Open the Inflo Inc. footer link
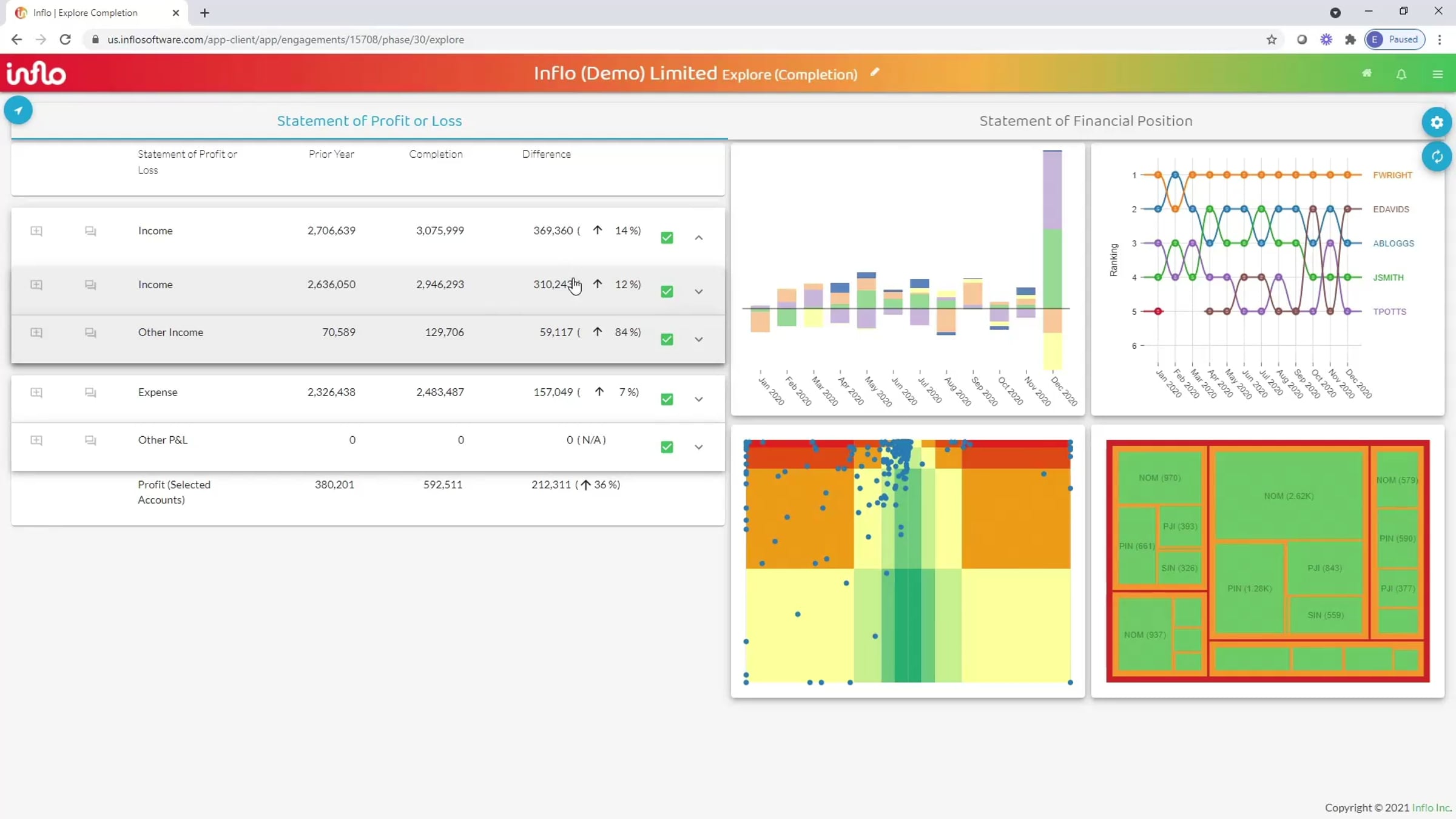 [1431, 807]
